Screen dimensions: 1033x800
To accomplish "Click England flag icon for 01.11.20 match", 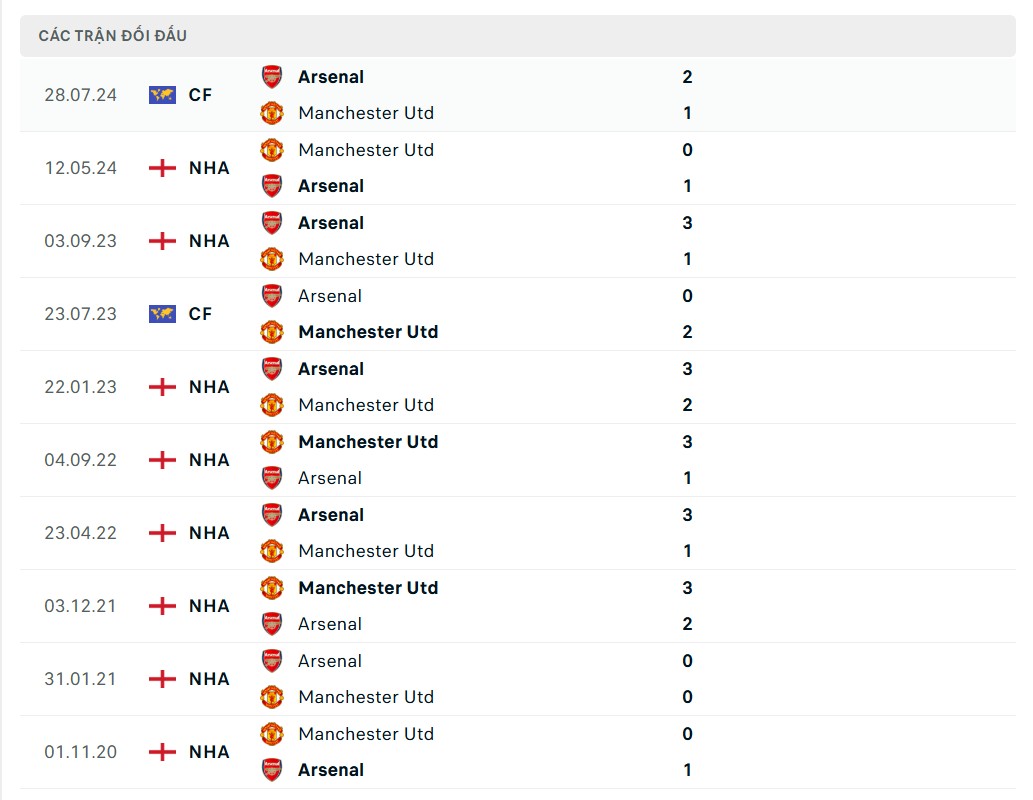I will tap(162, 752).
